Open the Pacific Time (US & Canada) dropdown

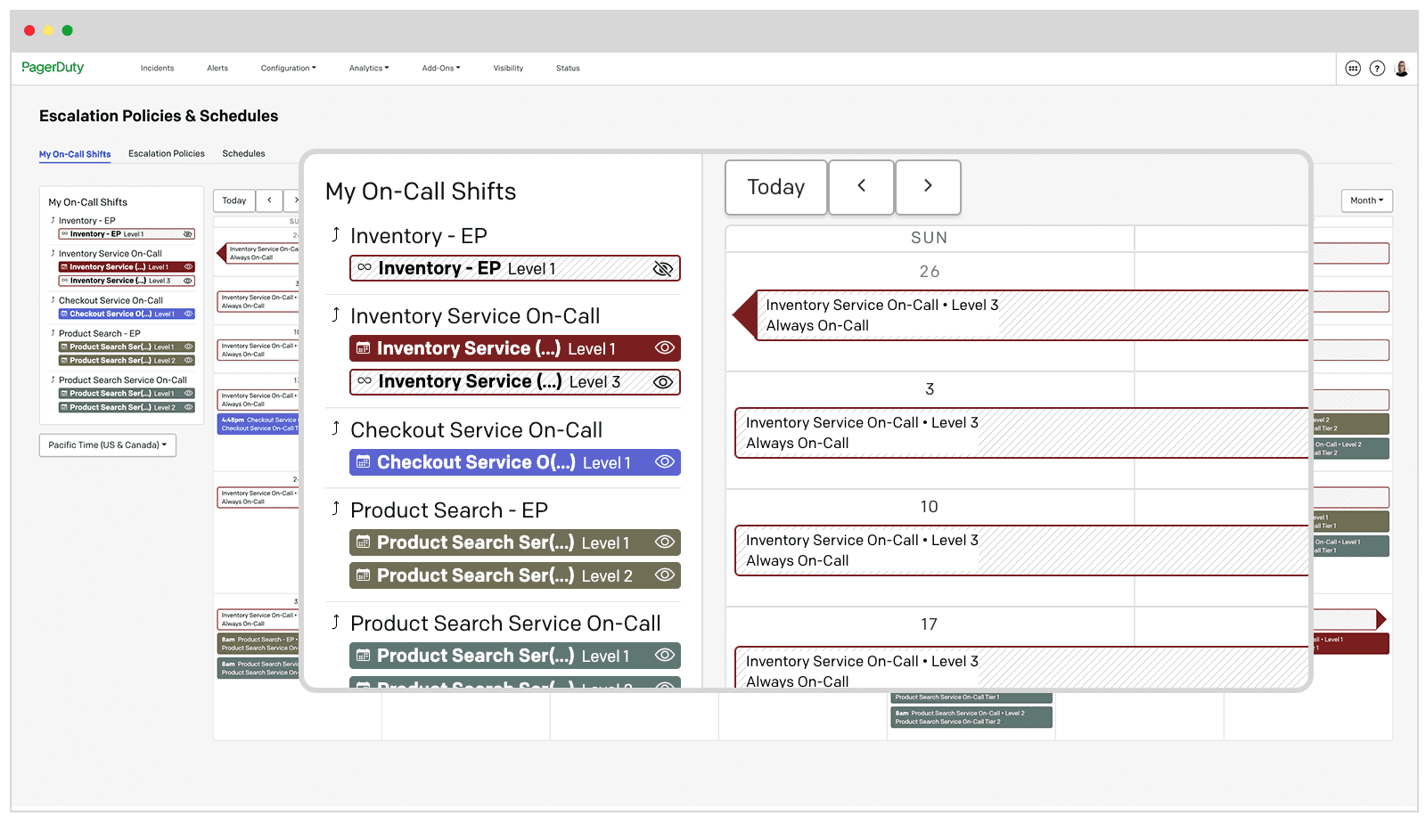pyautogui.click(x=107, y=444)
